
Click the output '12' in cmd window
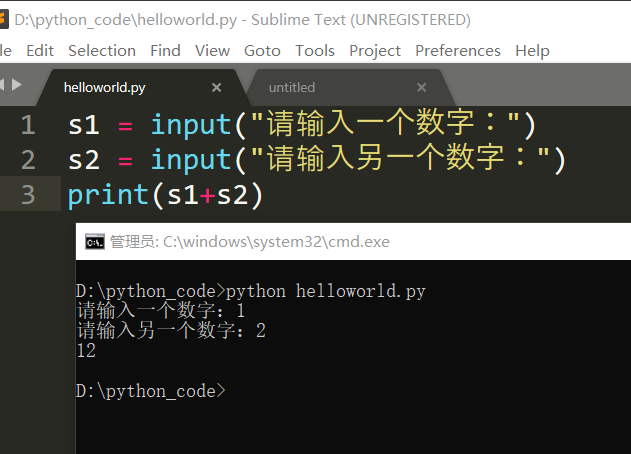click(x=86, y=351)
